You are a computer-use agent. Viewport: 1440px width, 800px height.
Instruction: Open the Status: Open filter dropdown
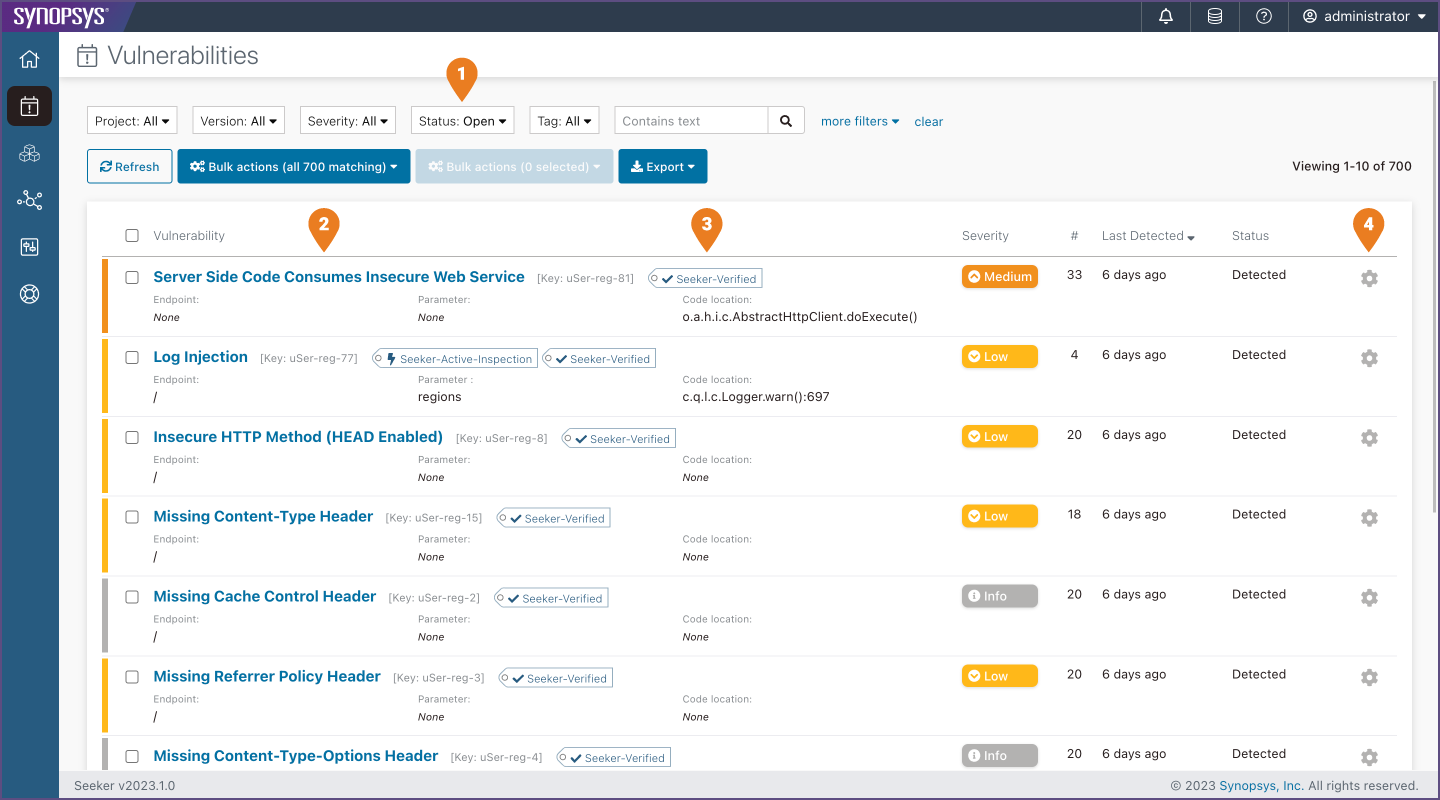(462, 121)
